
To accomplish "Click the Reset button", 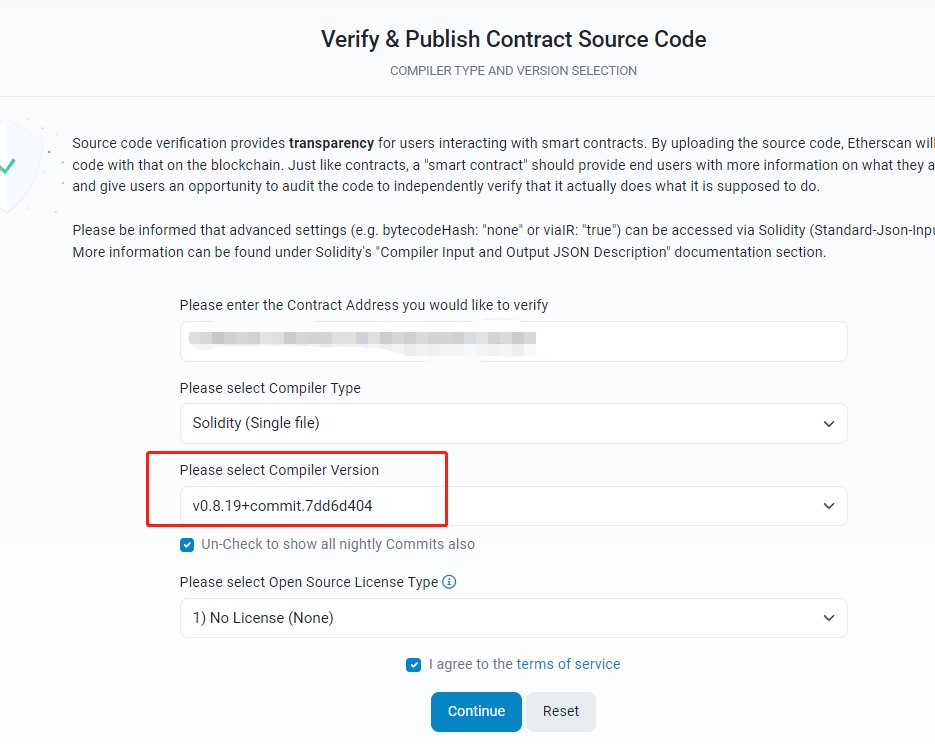I will pyautogui.click(x=561, y=711).
